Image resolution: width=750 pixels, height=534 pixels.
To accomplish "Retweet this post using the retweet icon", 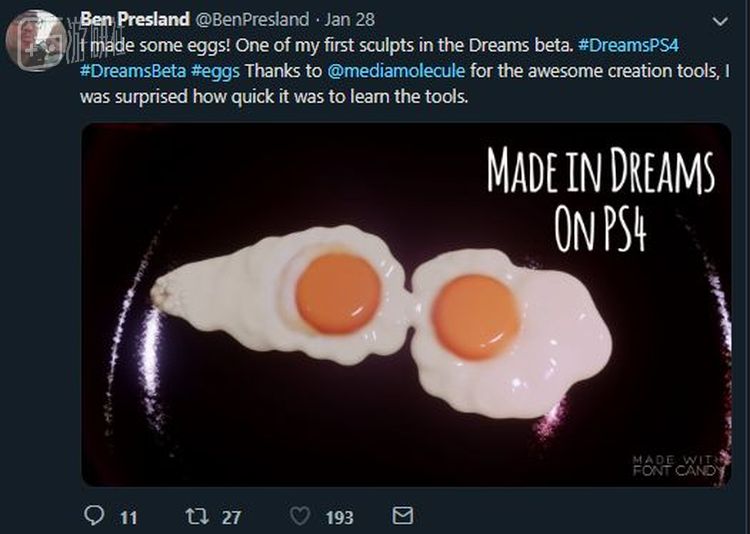I will click(198, 516).
